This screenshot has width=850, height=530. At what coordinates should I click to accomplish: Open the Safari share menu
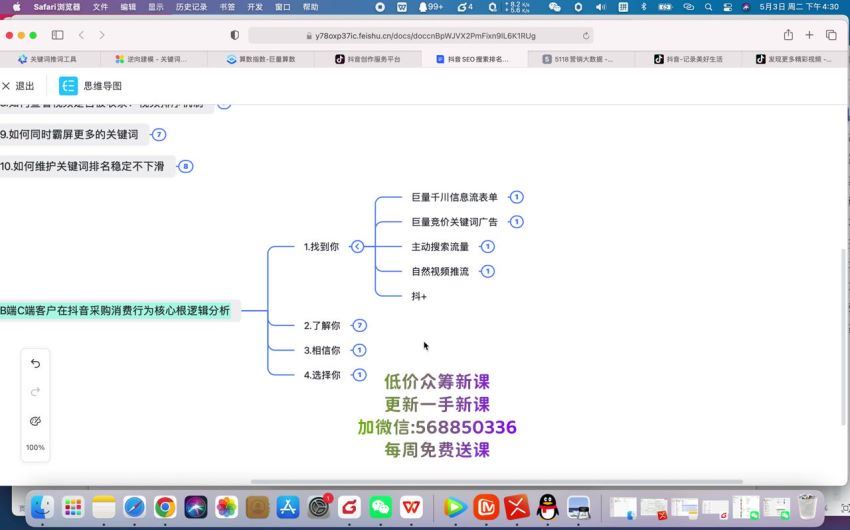tap(788, 35)
